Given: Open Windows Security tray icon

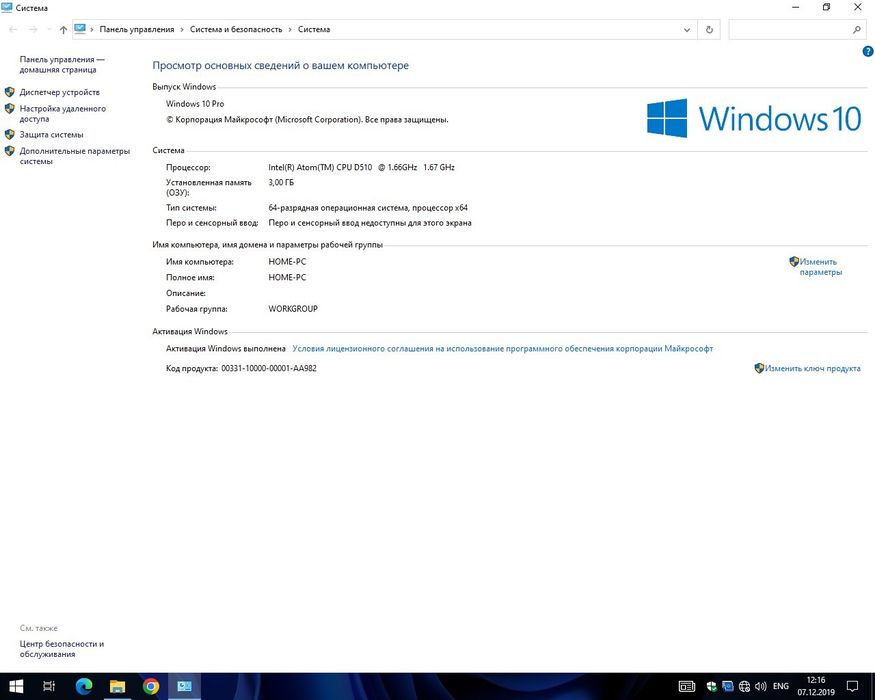Looking at the screenshot, I should (x=711, y=687).
